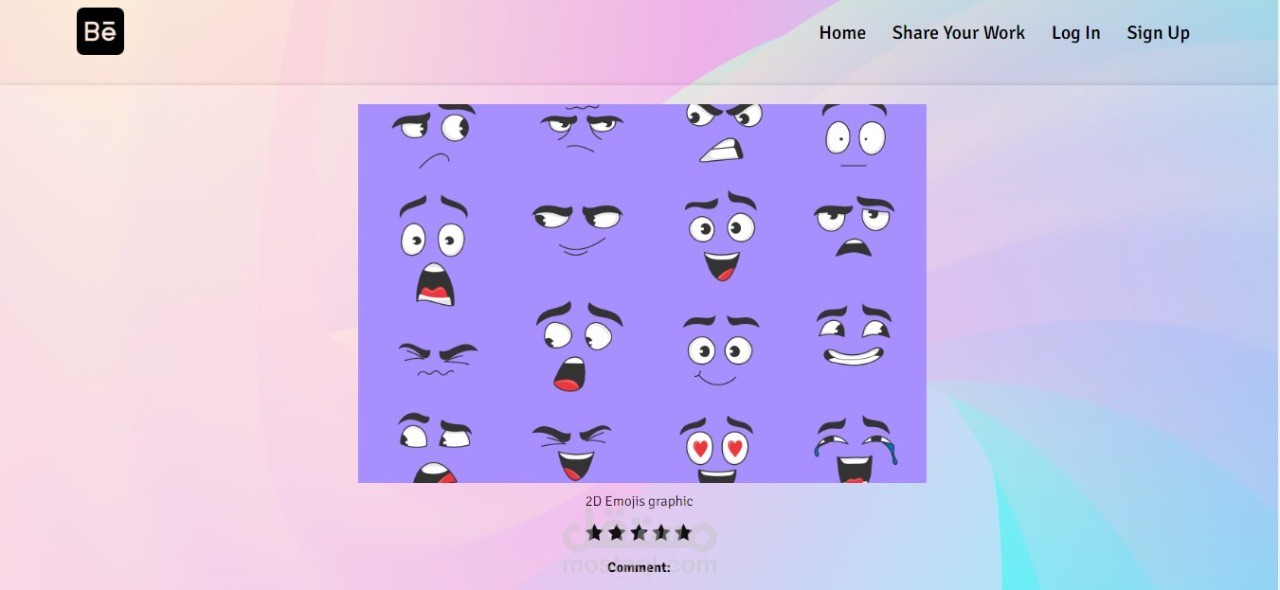Click the angry gritted-teeth emoji face
The width and height of the screenshot is (1280, 590).
(723, 133)
